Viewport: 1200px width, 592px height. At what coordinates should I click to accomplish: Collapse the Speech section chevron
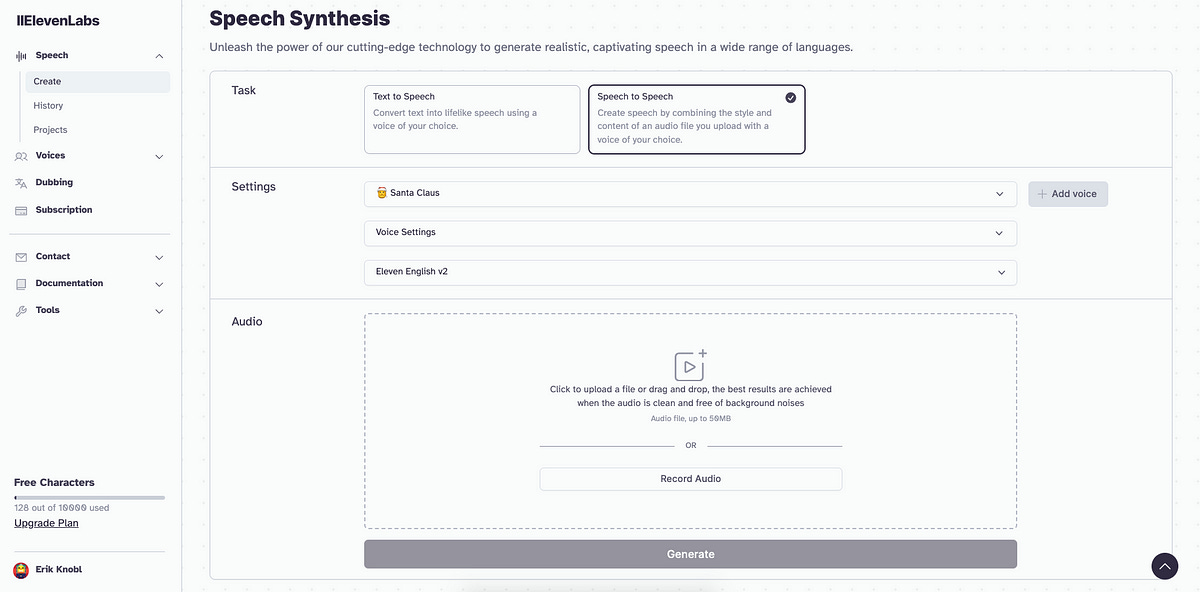(x=159, y=56)
